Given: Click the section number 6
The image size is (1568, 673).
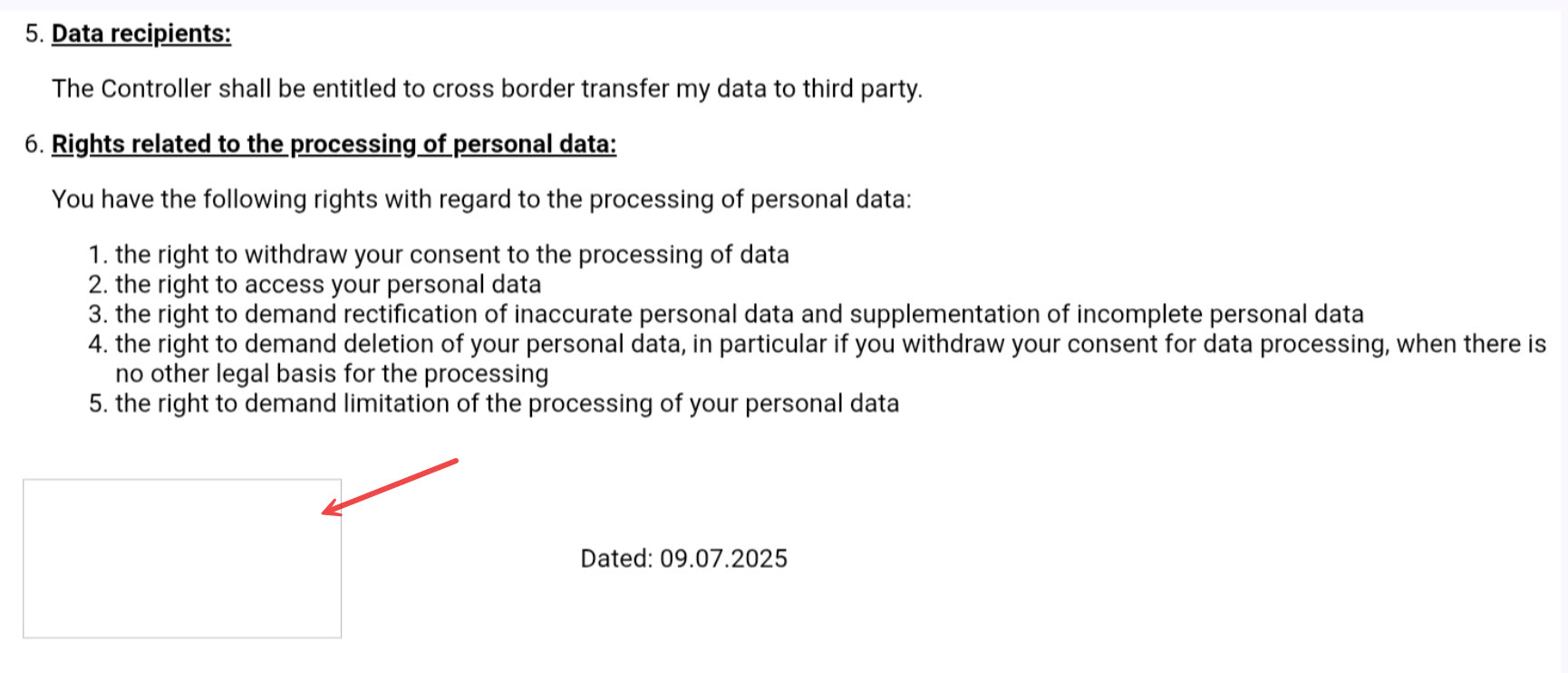Looking at the screenshot, I should click(x=34, y=144).
